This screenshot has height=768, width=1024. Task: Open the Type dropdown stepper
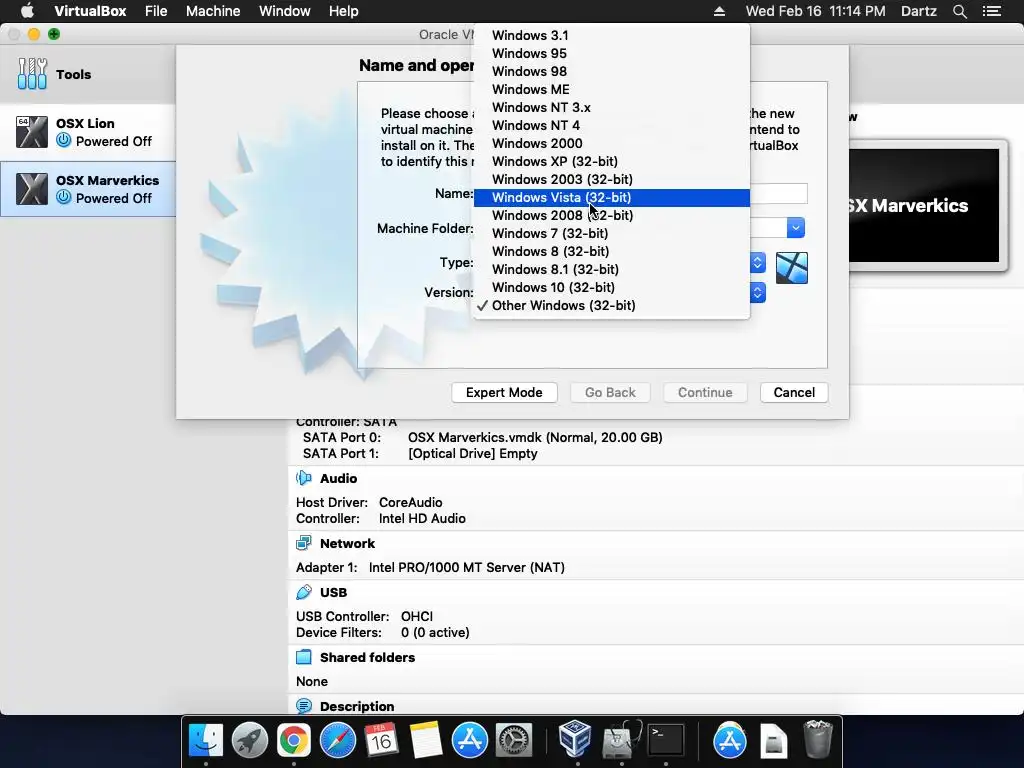point(758,263)
